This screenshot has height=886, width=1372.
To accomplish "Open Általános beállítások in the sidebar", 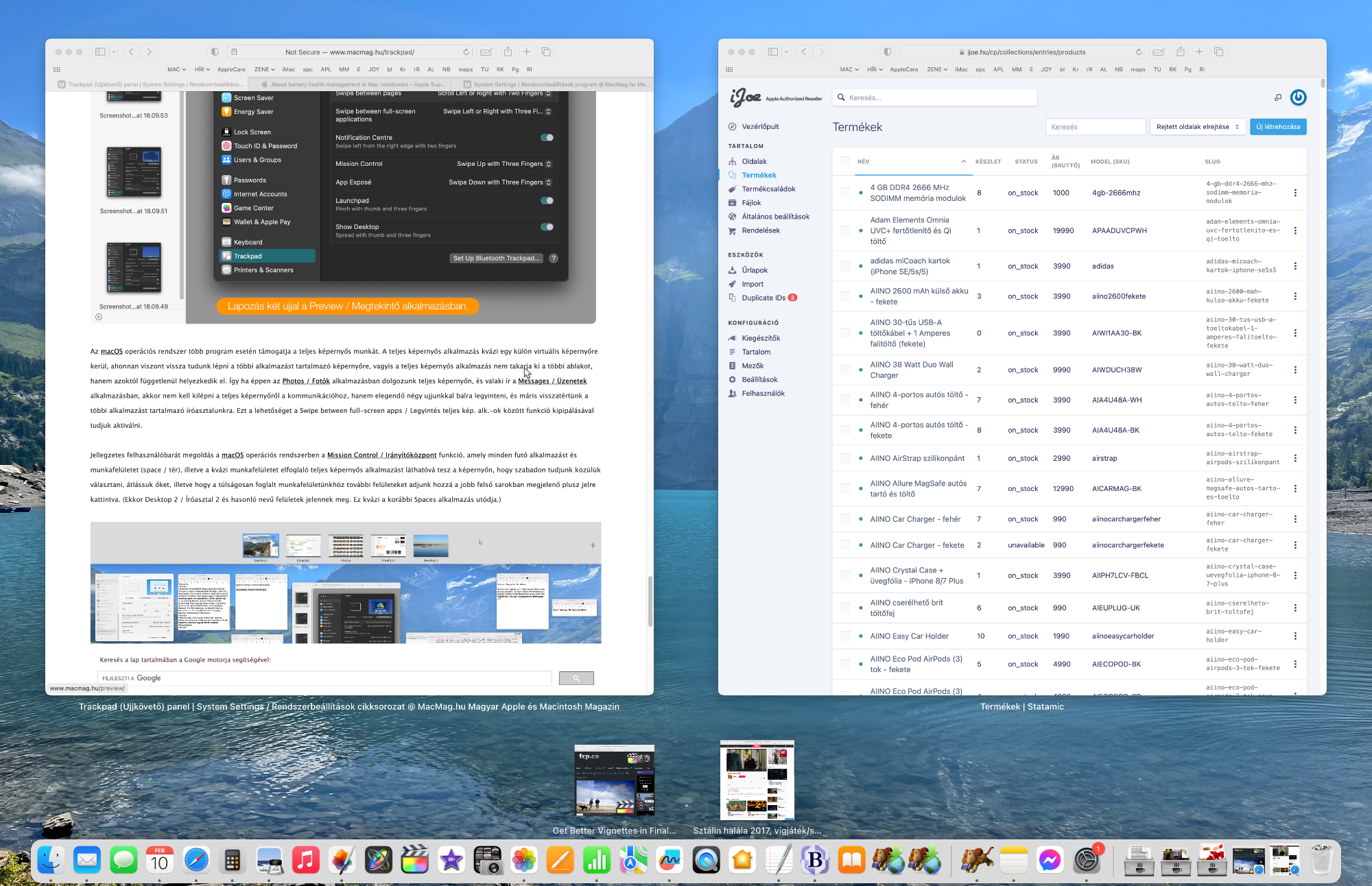I will (774, 216).
